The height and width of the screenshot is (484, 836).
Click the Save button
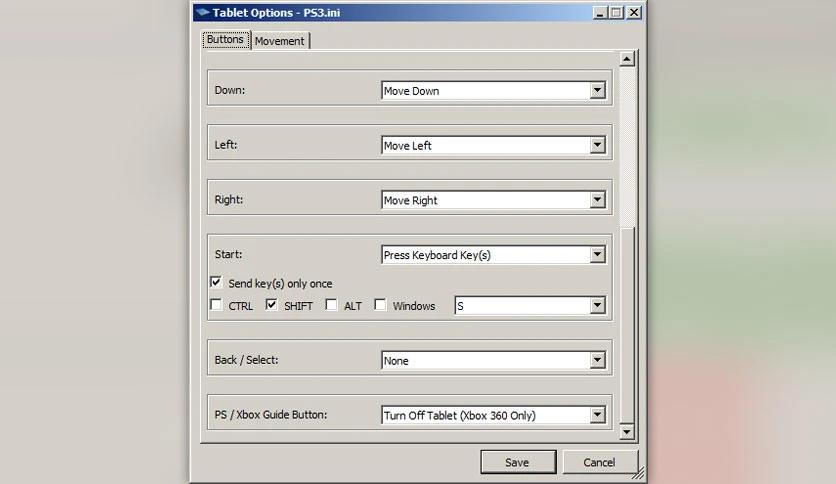[518, 462]
